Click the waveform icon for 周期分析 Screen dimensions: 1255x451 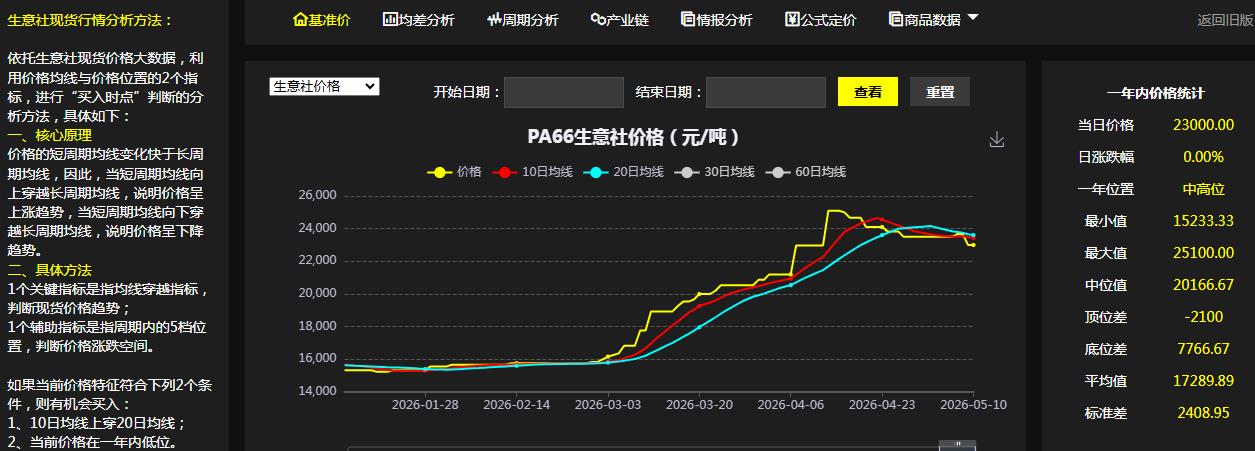tap(494, 19)
